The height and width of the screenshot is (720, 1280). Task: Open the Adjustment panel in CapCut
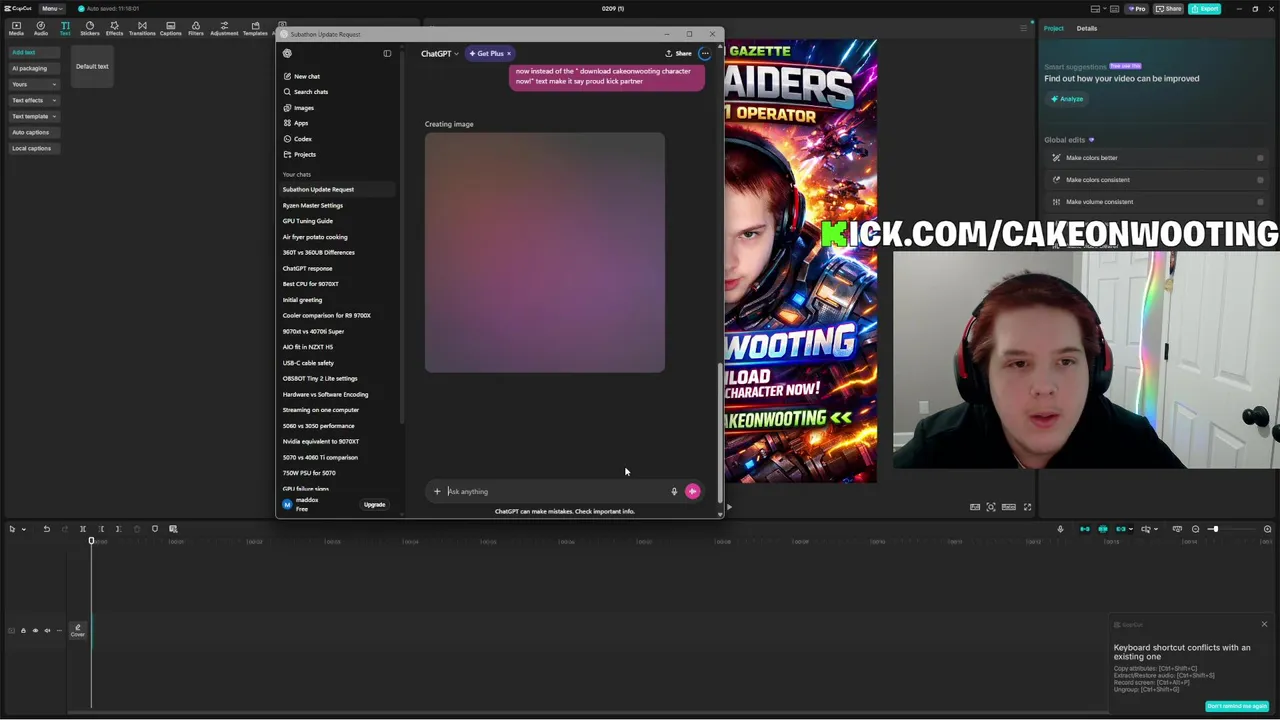(x=224, y=28)
